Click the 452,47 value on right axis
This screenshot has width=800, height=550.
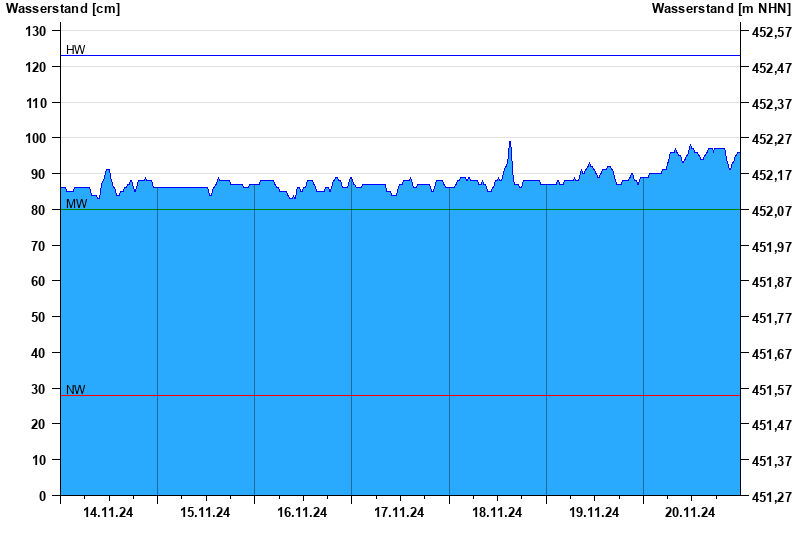772,68
